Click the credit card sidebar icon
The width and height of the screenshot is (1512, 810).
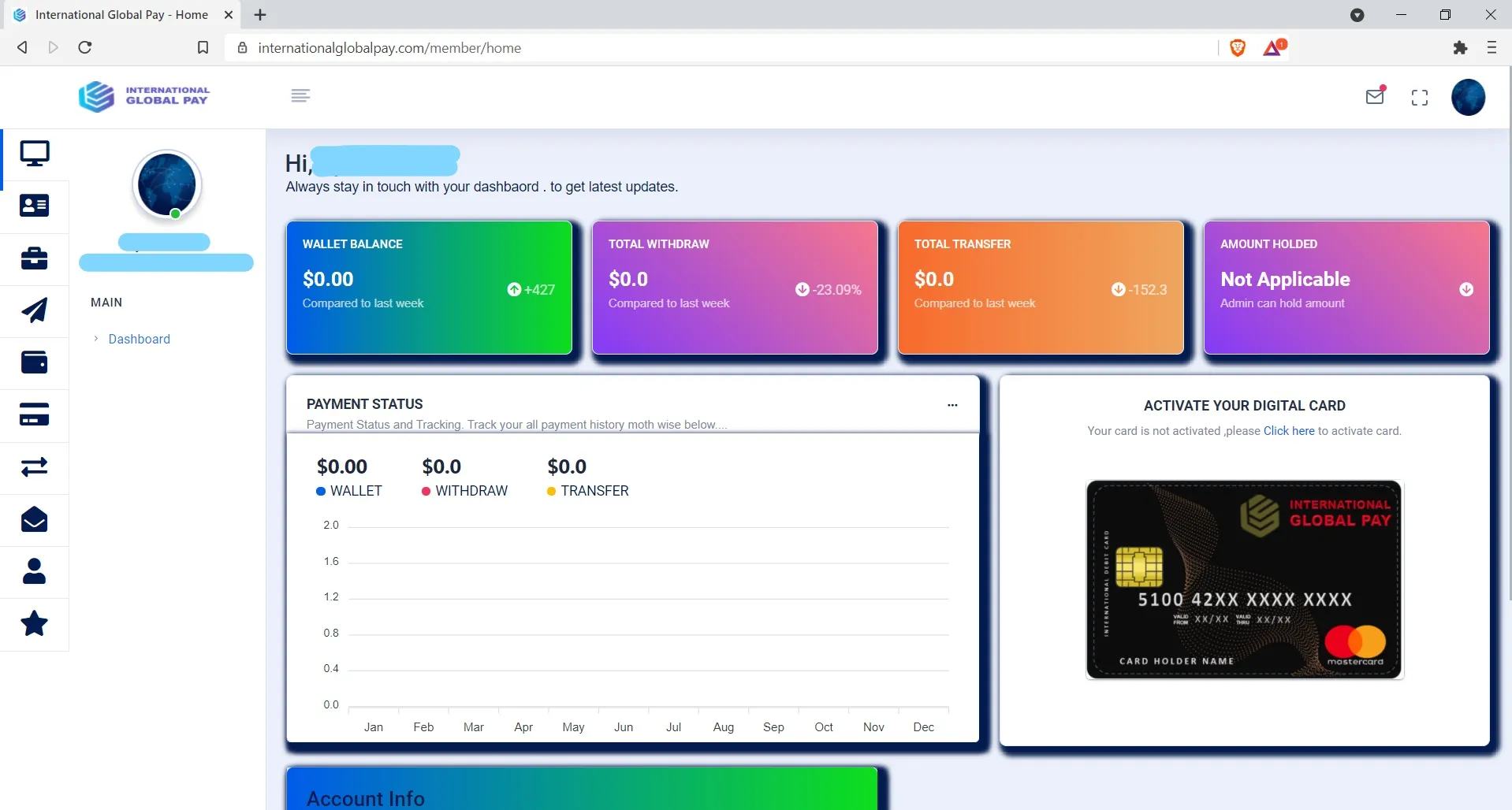click(x=35, y=414)
